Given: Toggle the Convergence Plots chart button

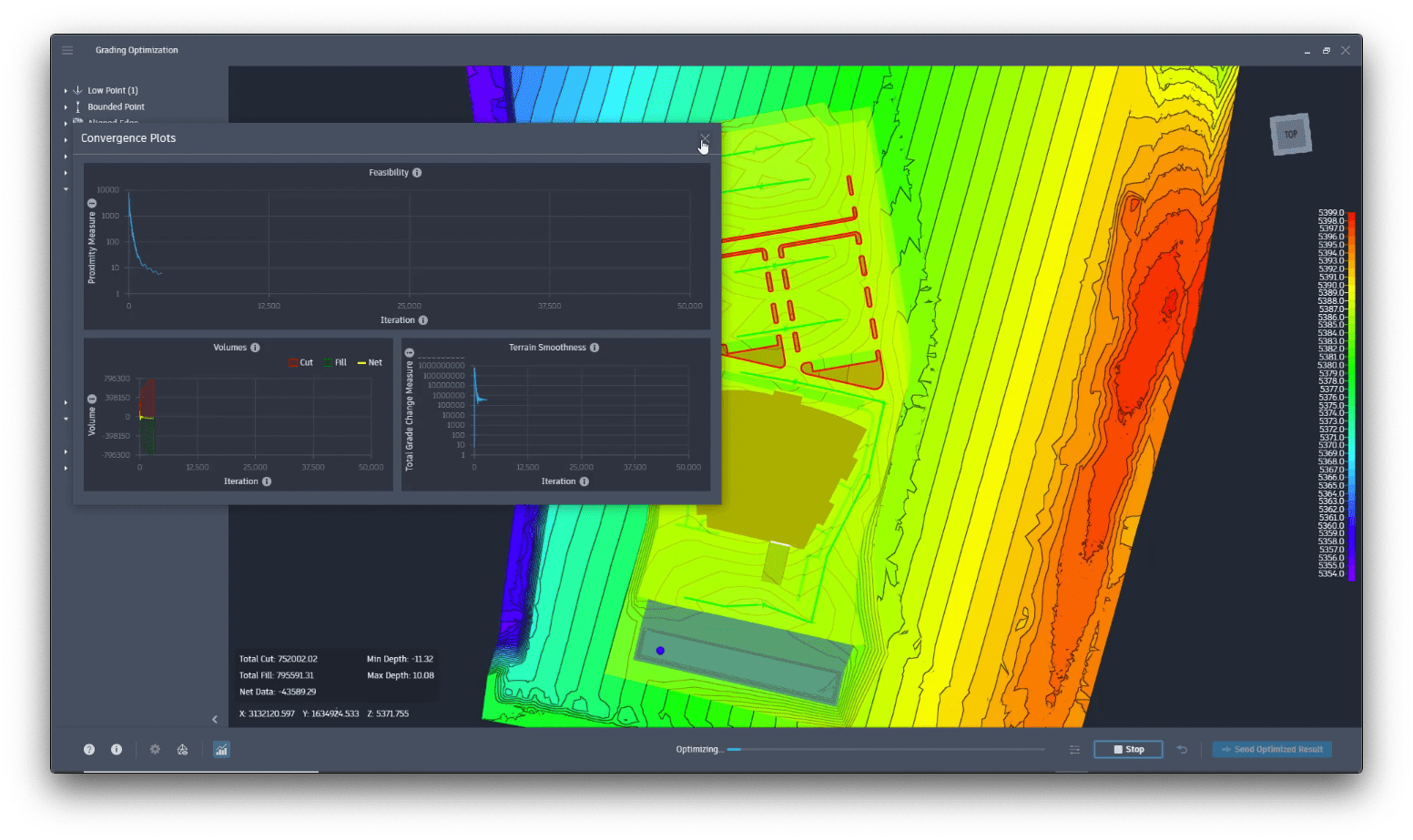Looking at the screenshot, I should [221, 750].
